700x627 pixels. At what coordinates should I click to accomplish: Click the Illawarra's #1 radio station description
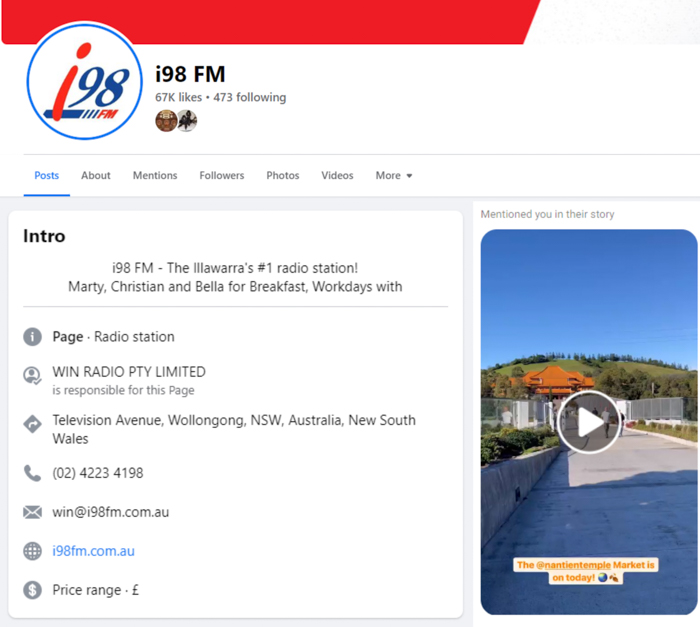tap(235, 277)
